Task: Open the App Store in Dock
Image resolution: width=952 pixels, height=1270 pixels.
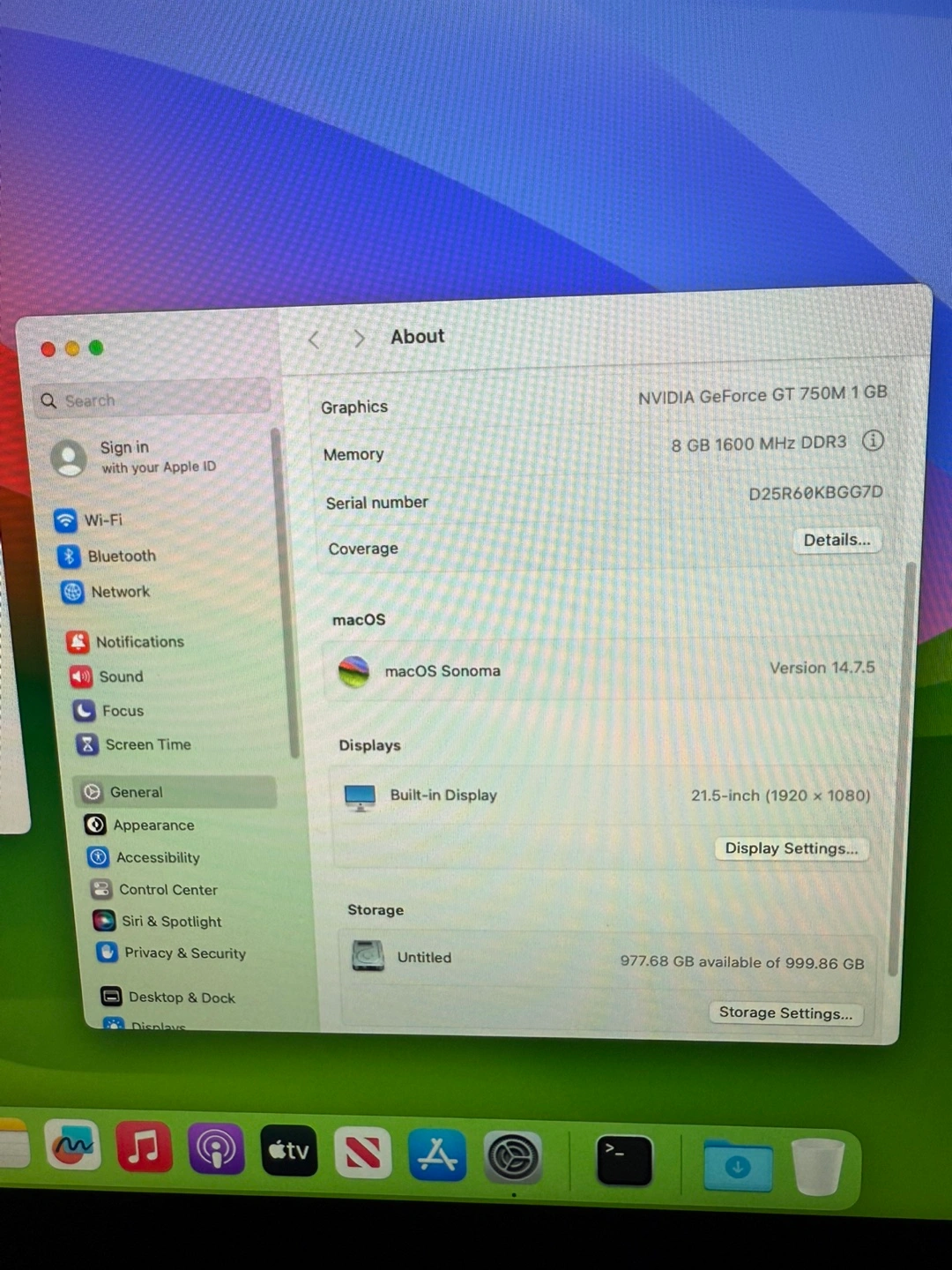Action: coord(437,1154)
